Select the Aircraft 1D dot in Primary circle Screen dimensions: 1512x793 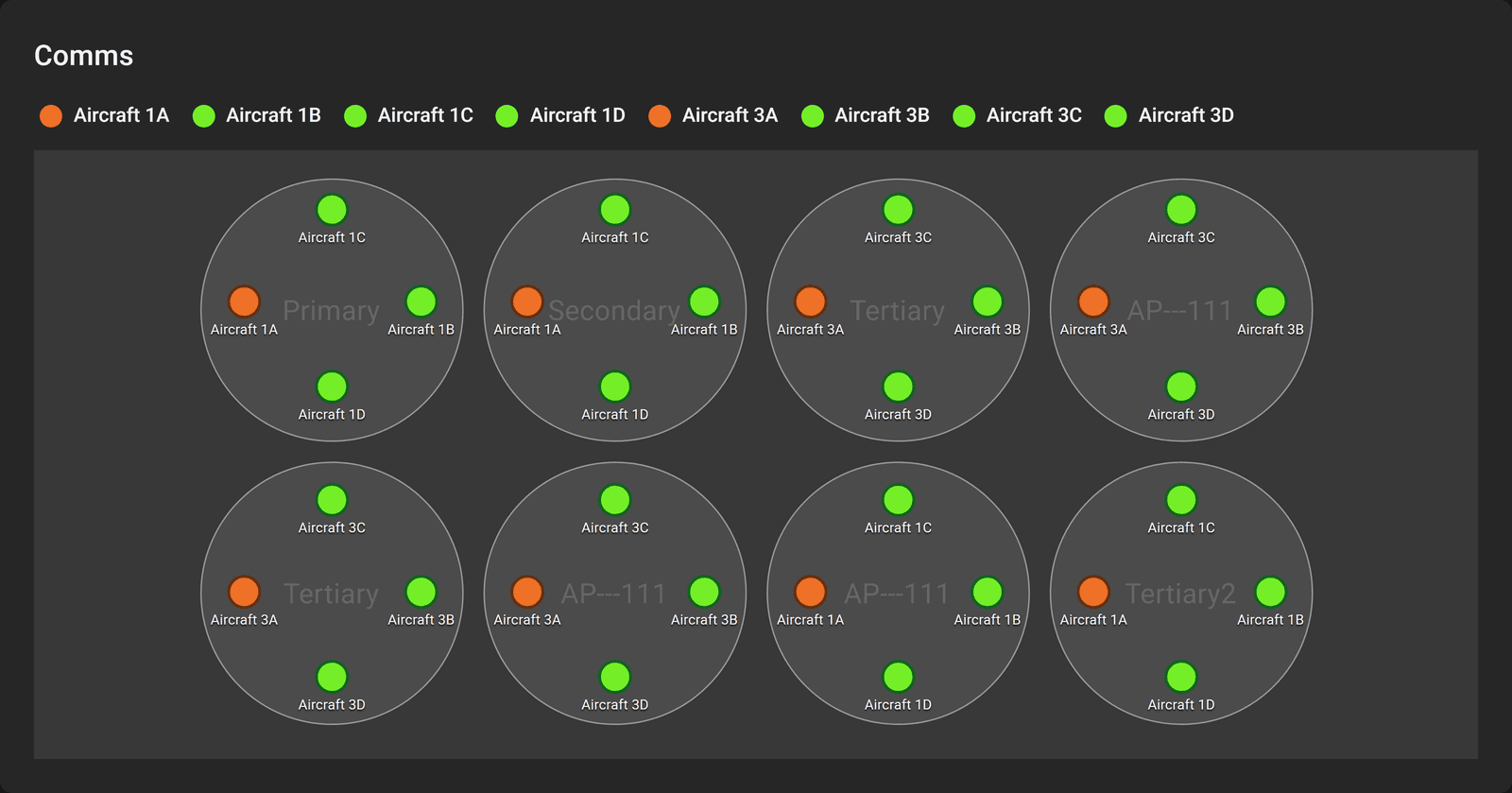(332, 387)
